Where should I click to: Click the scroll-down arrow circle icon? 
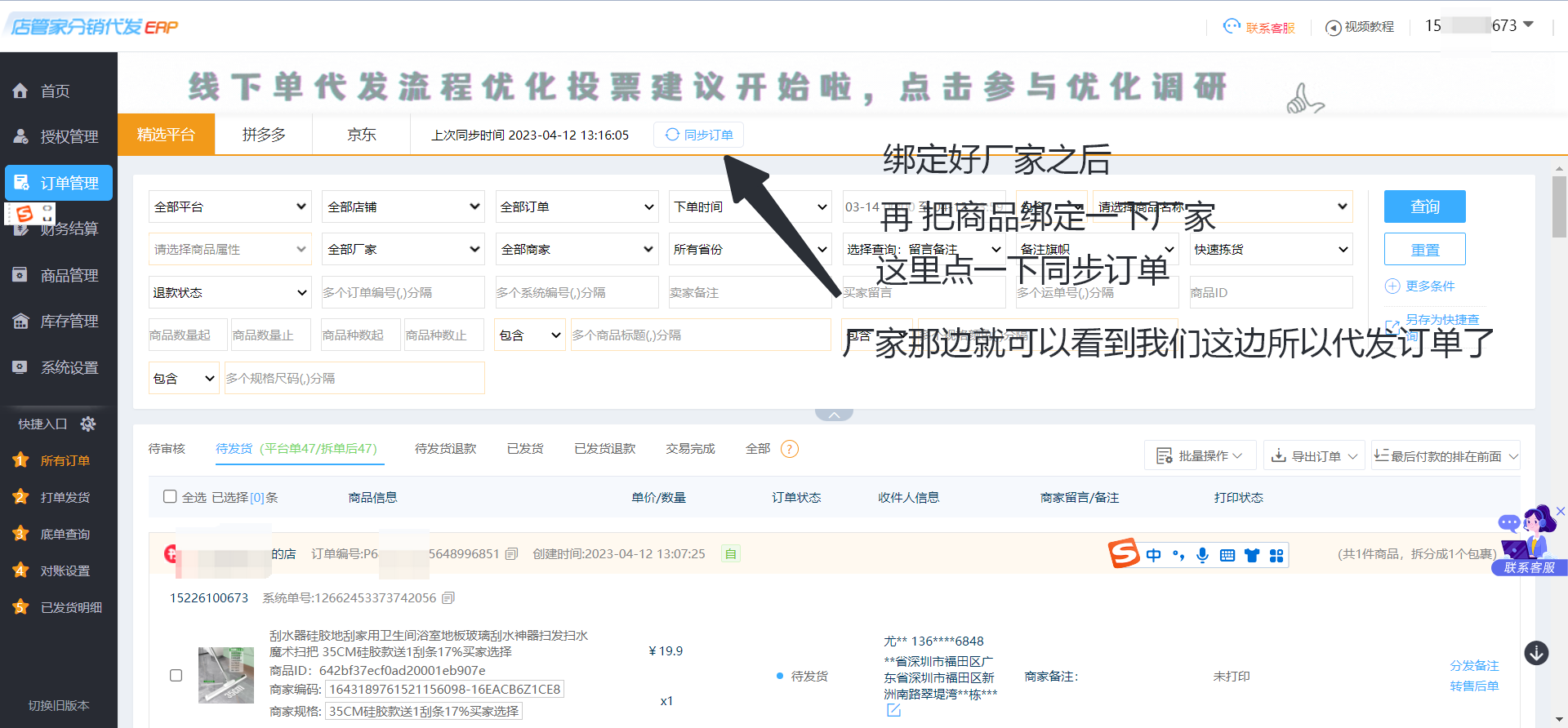point(1536,653)
